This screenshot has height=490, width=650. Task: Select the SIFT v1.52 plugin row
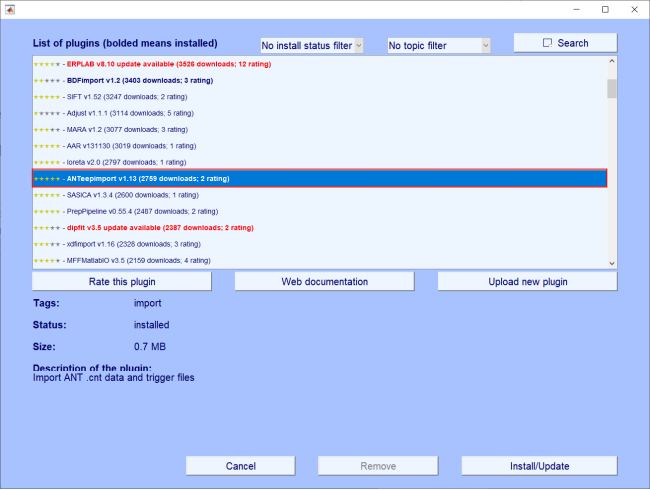click(x=320, y=97)
